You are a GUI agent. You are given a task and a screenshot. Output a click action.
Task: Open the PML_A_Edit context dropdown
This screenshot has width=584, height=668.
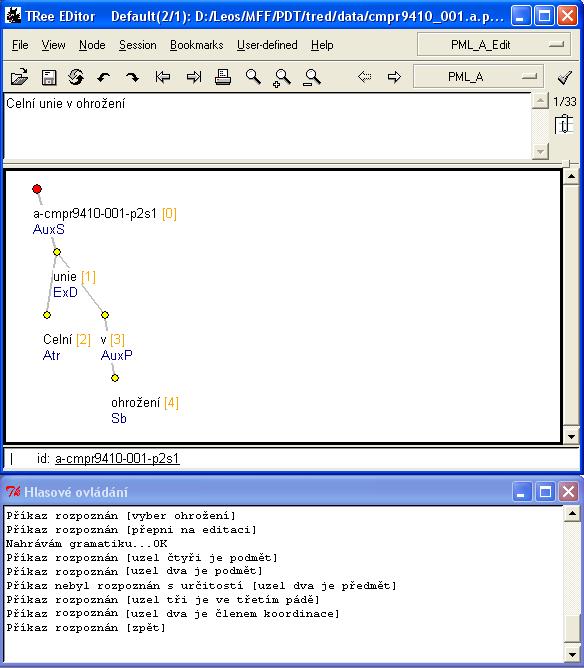(x=494, y=45)
